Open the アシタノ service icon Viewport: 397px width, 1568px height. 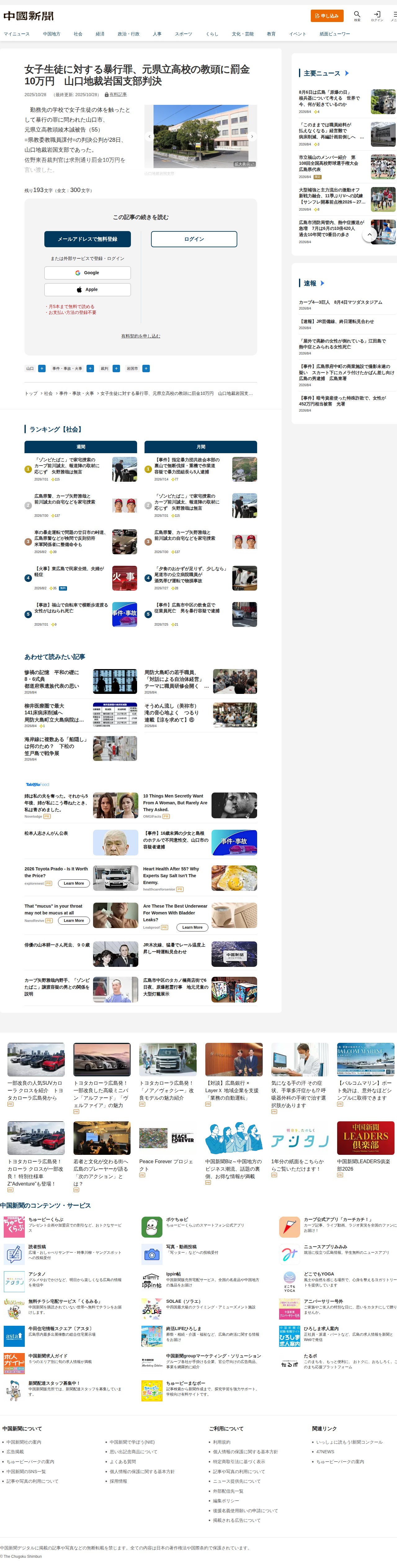coord(14,1282)
